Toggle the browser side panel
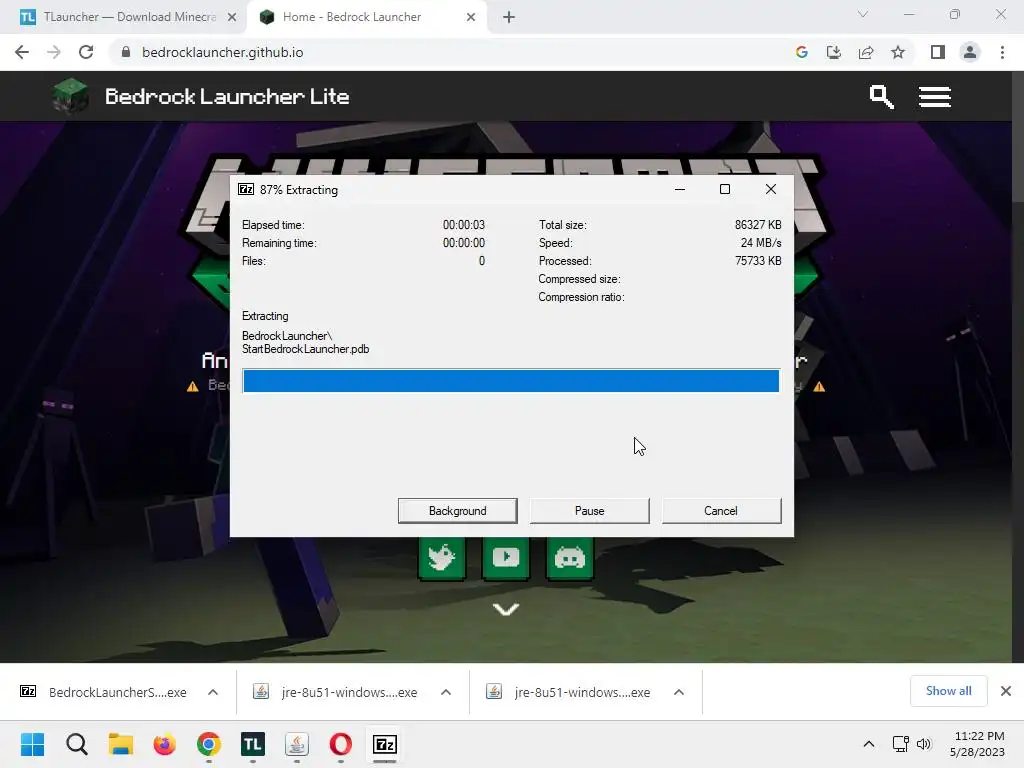 938,52
